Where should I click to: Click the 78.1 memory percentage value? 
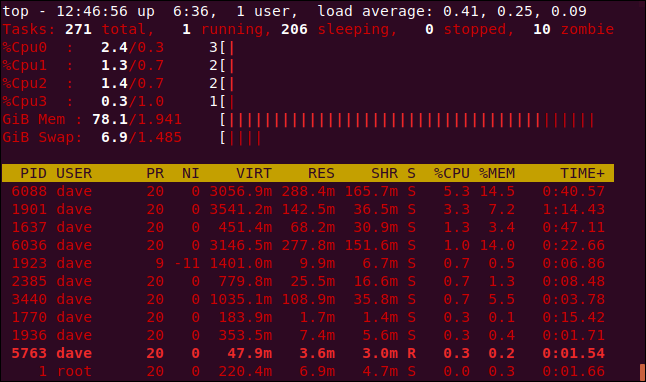[110, 120]
